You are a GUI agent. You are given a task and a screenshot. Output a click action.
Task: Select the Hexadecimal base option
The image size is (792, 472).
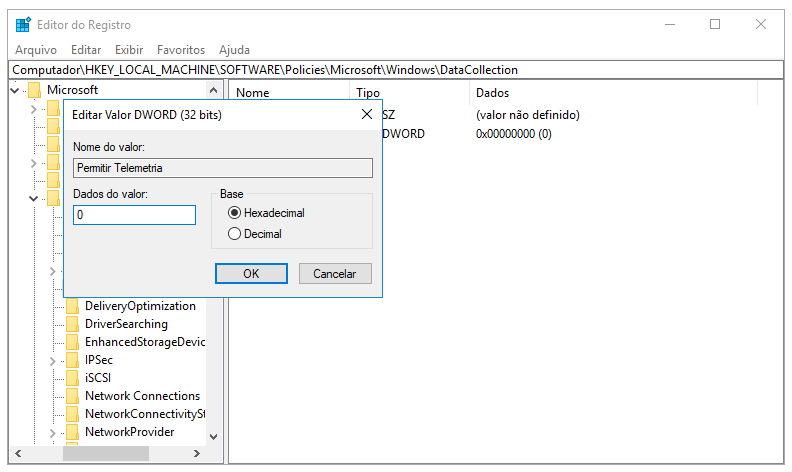(235, 213)
